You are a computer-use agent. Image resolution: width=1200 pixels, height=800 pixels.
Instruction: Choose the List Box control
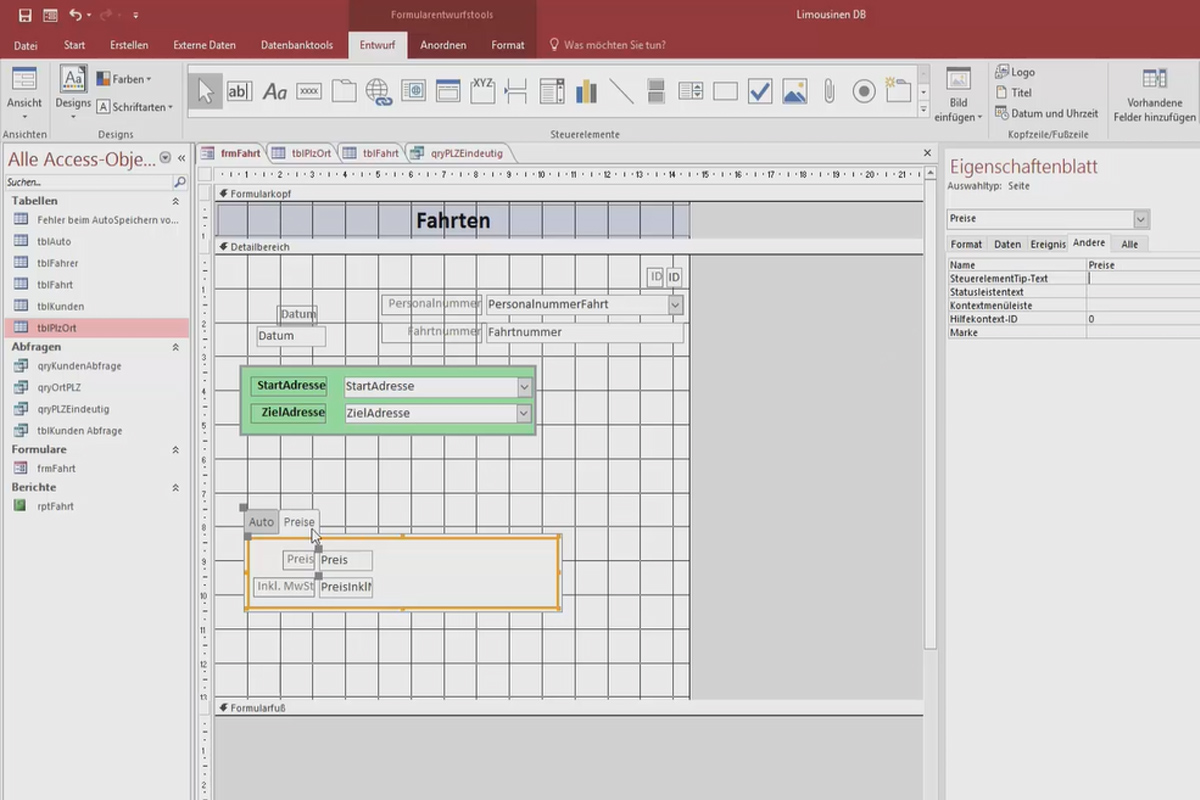click(x=690, y=92)
